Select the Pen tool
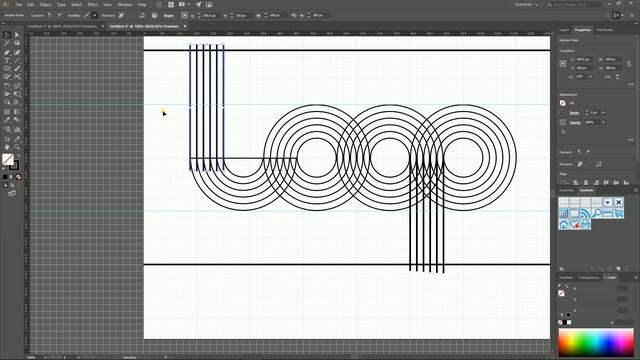The height and width of the screenshot is (360, 640). pos(7,52)
